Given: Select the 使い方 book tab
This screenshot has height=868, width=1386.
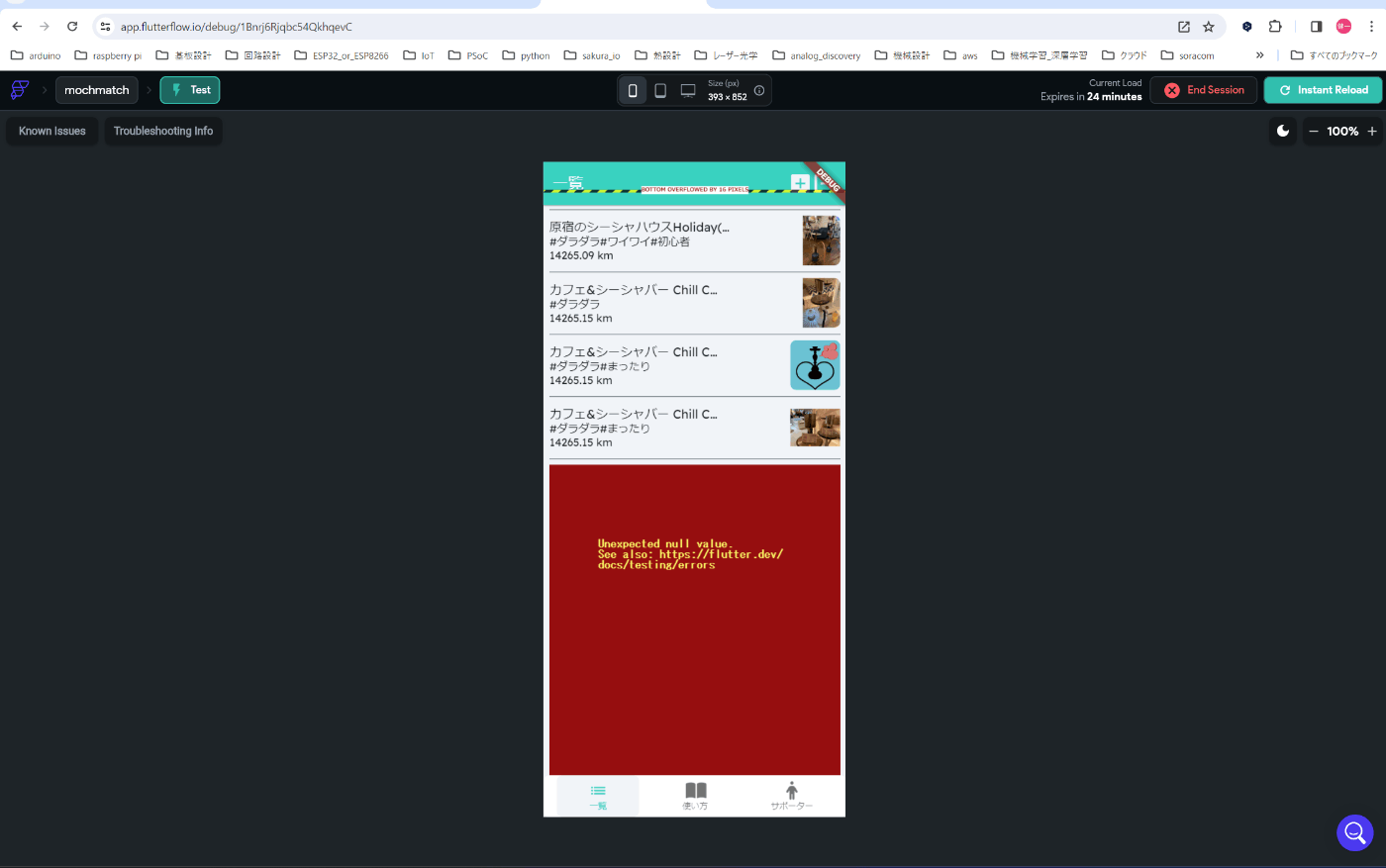Looking at the screenshot, I should coord(695,797).
